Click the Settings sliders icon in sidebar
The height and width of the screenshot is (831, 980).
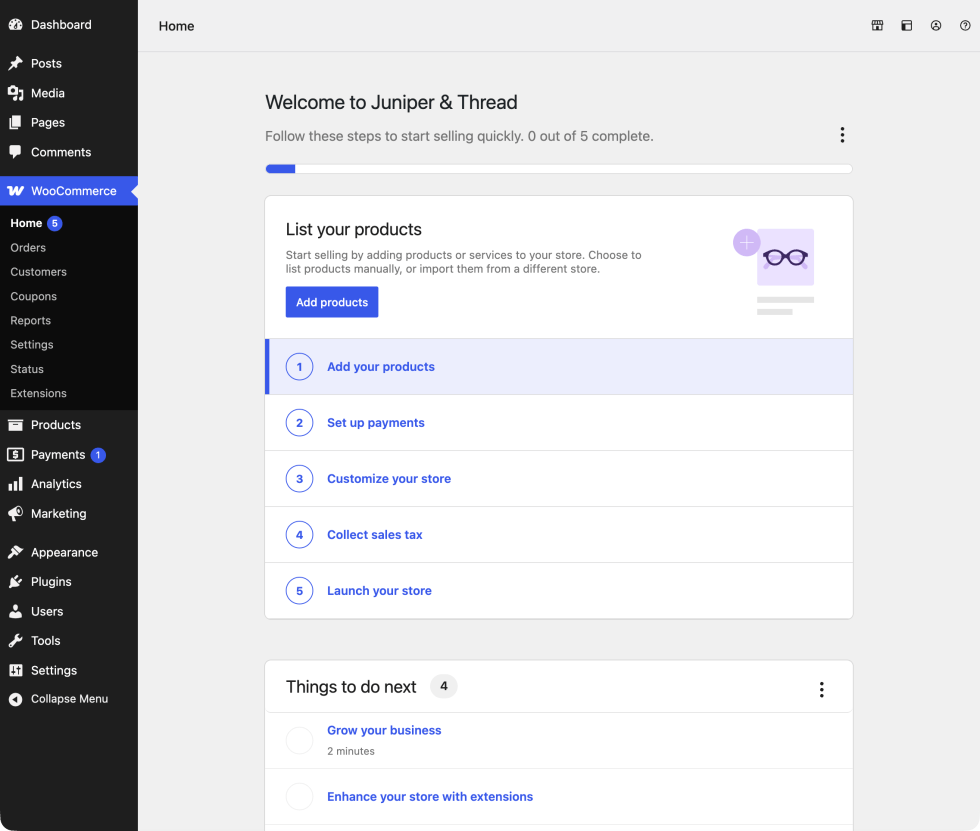click(x=16, y=670)
